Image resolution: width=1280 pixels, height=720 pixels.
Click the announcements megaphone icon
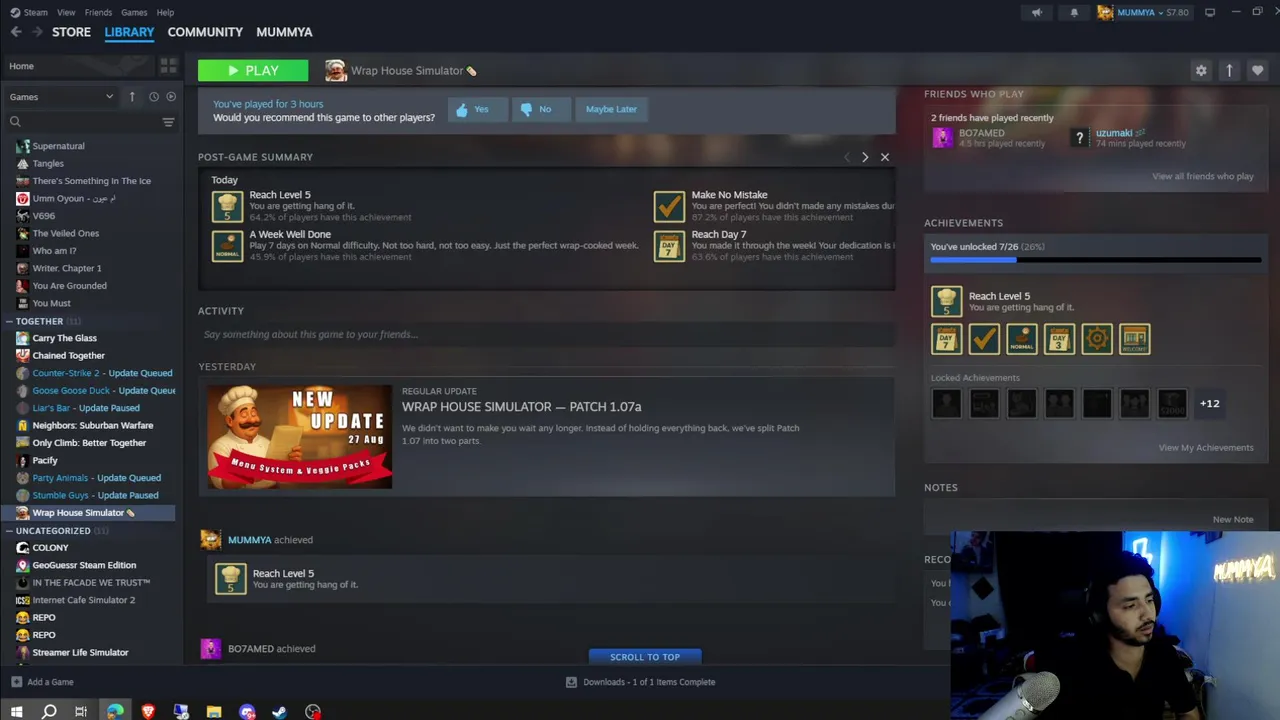(x=1037, y=13)
